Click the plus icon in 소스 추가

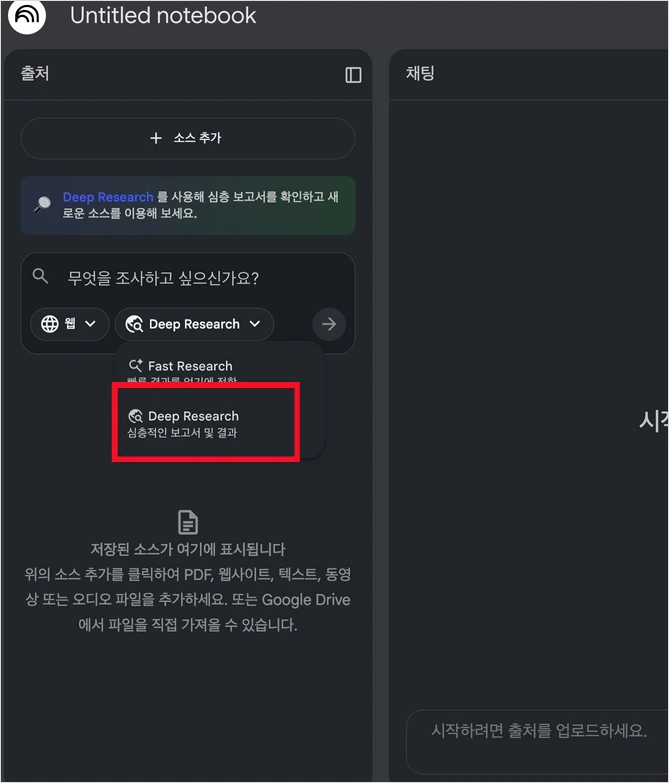(156, 138)
